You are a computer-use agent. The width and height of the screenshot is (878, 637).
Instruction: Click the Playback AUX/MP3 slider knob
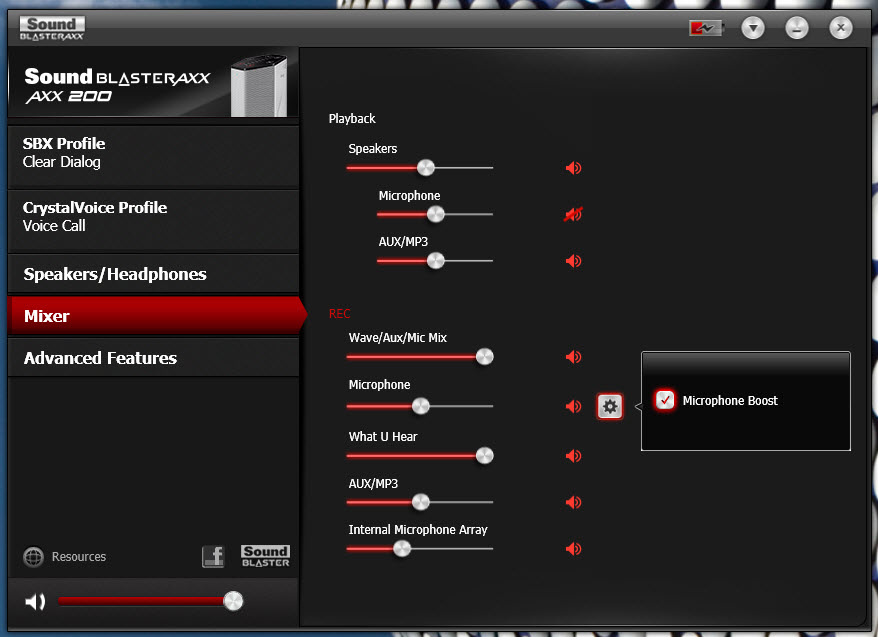(x=435, y=260)
